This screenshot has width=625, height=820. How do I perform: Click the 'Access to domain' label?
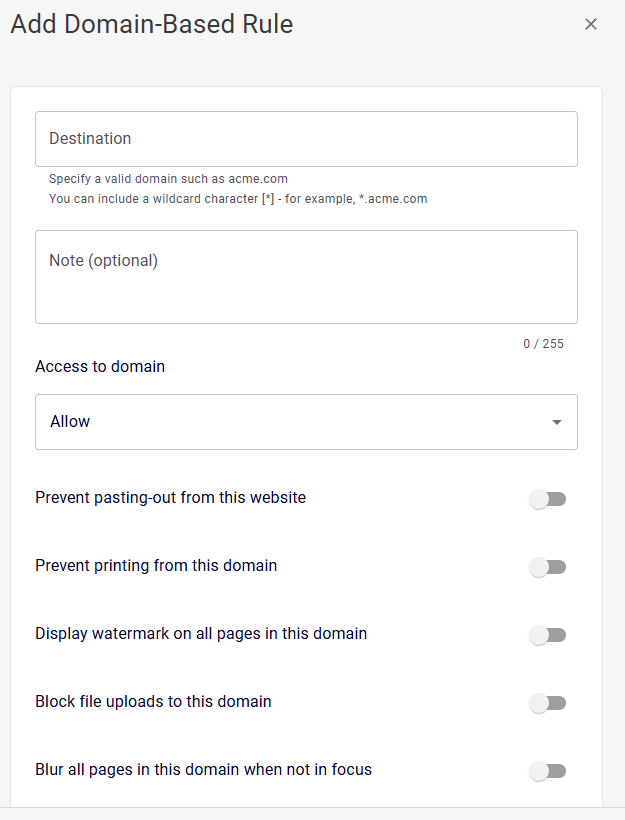point(100,366)
